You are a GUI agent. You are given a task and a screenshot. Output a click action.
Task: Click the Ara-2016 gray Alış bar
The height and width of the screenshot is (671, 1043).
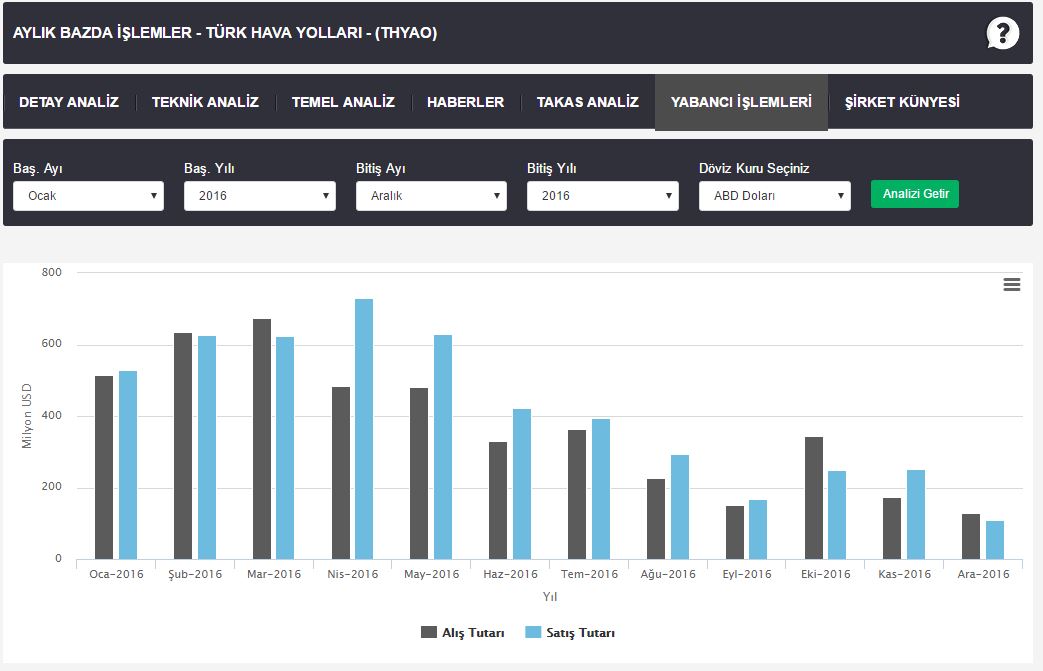tap(971, 537)
